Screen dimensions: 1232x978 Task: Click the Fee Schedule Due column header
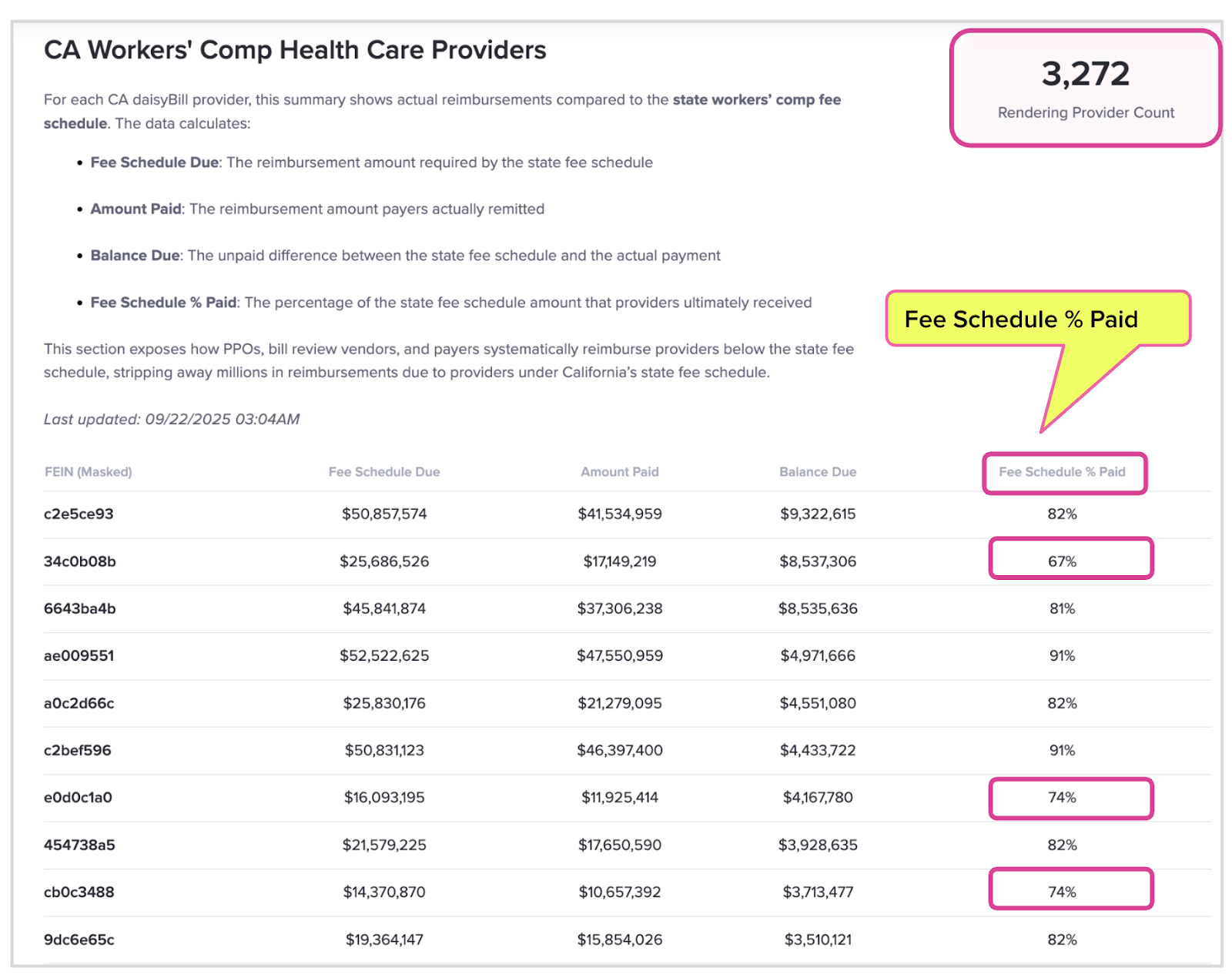383,472
